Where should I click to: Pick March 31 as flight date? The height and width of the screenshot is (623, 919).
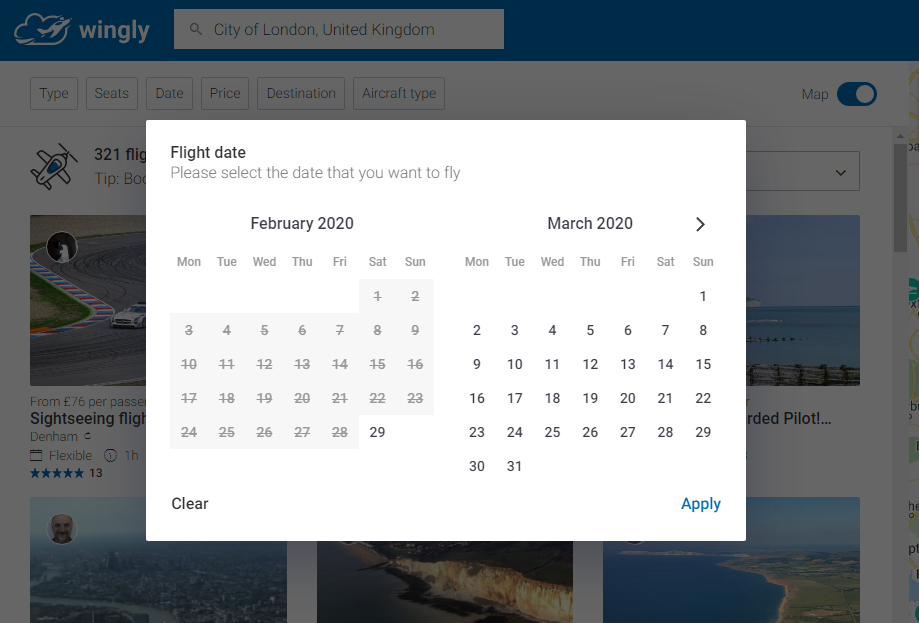[514, 466]
